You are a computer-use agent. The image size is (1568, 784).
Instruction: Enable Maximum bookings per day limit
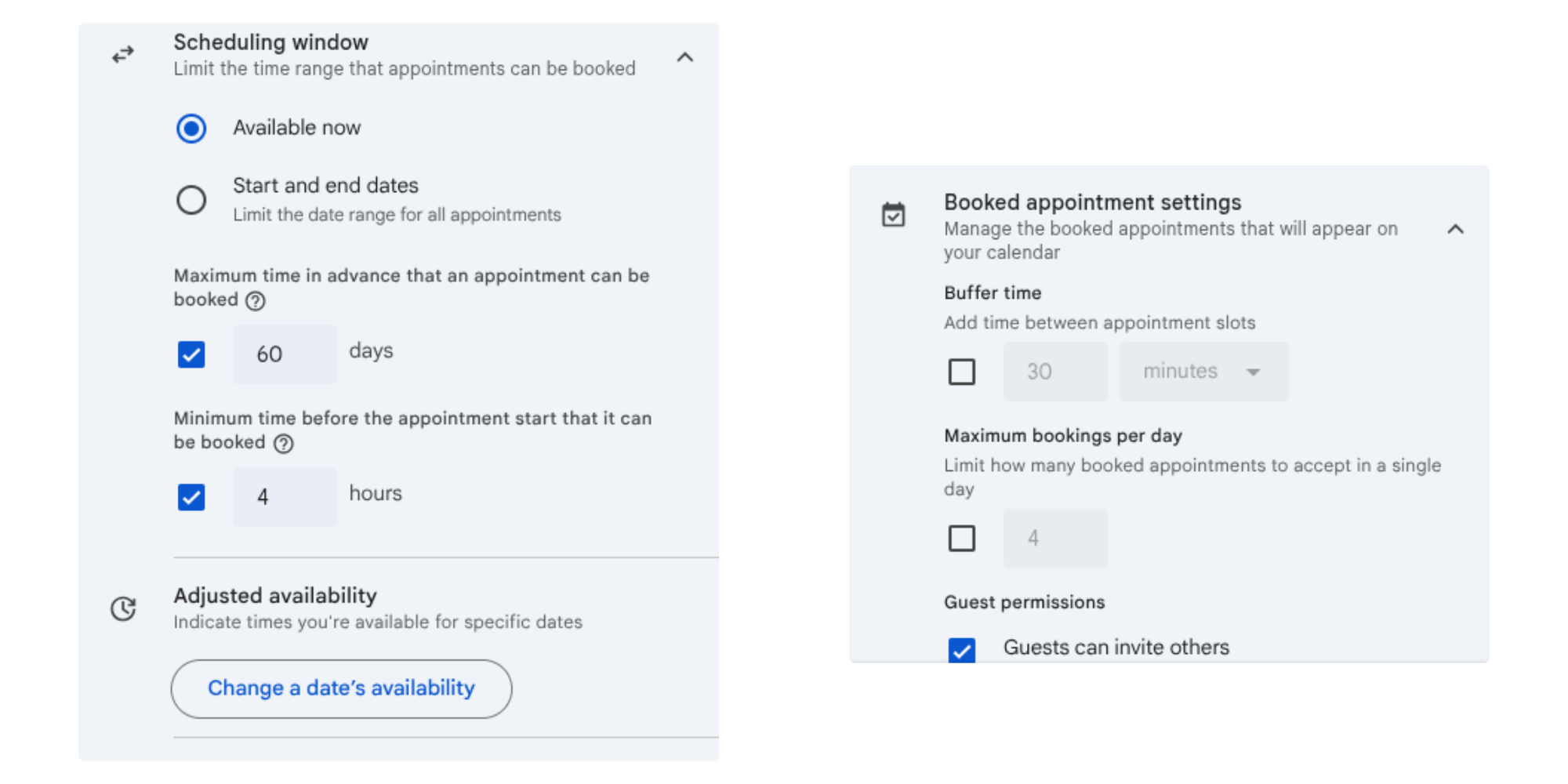coord(961,538)
